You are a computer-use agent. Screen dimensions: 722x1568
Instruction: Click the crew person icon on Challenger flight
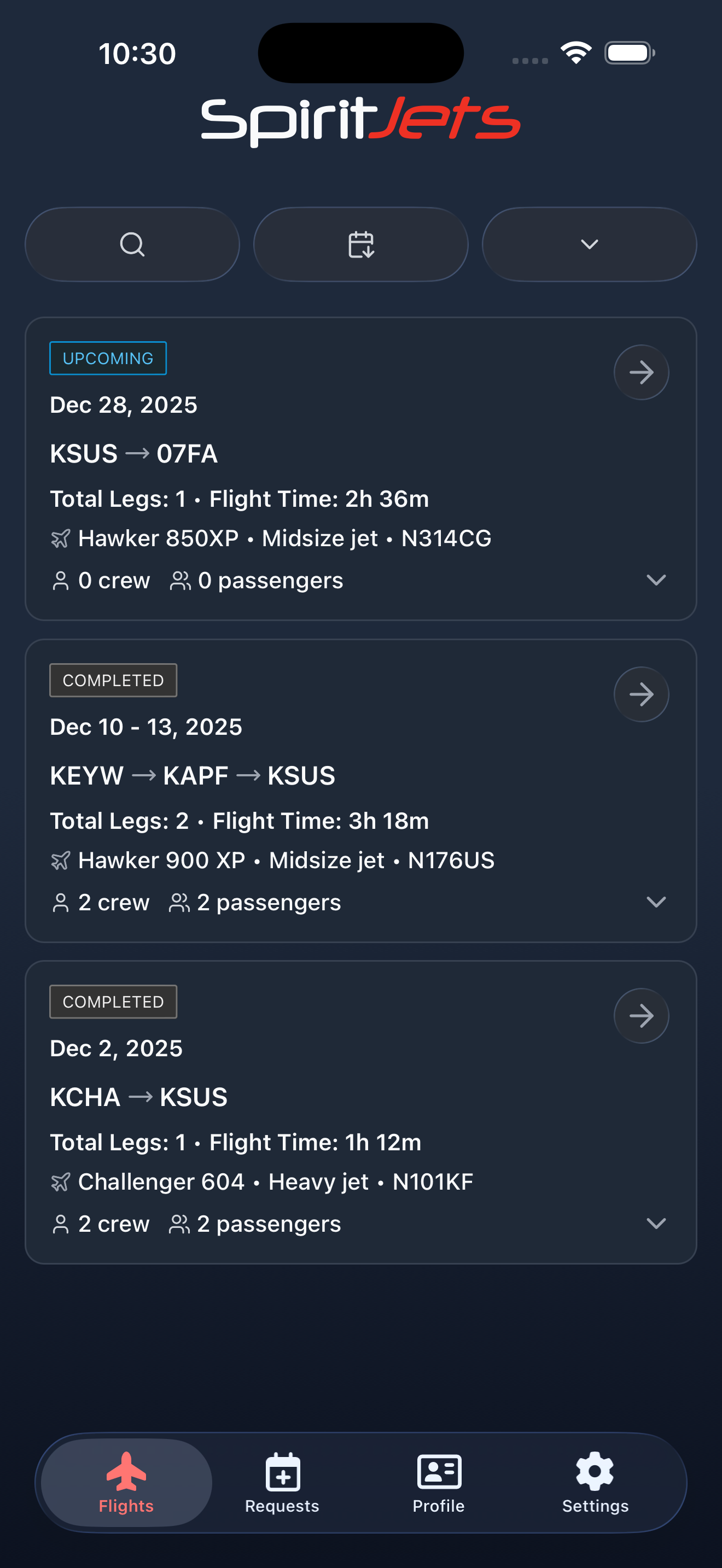click(60, 1224)
